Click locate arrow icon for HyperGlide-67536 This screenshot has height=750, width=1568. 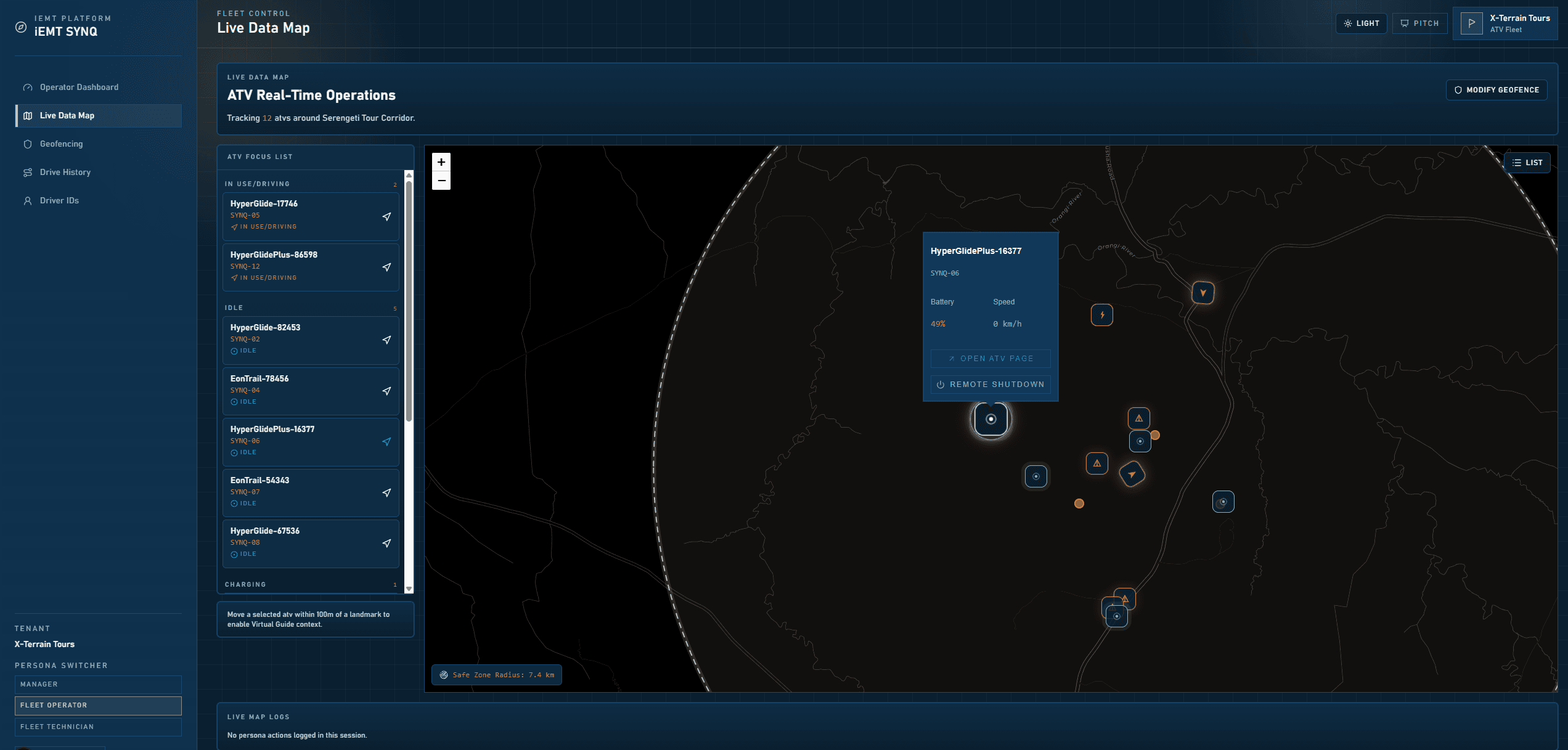coord(386,543)
